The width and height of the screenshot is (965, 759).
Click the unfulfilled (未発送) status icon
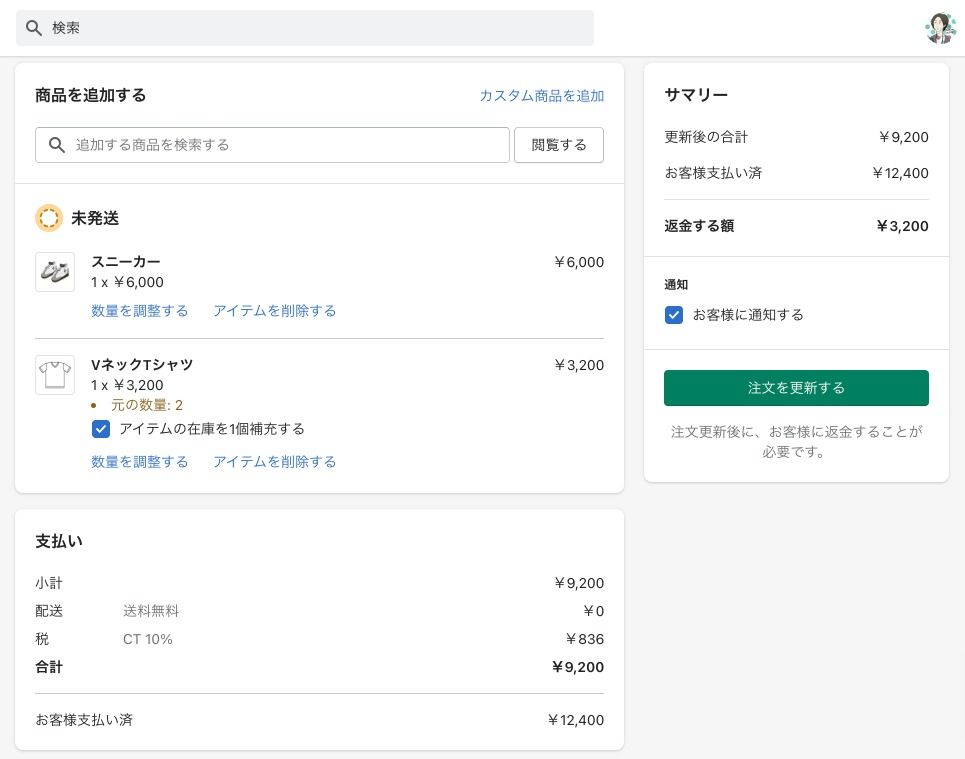[x=49, y=218]
